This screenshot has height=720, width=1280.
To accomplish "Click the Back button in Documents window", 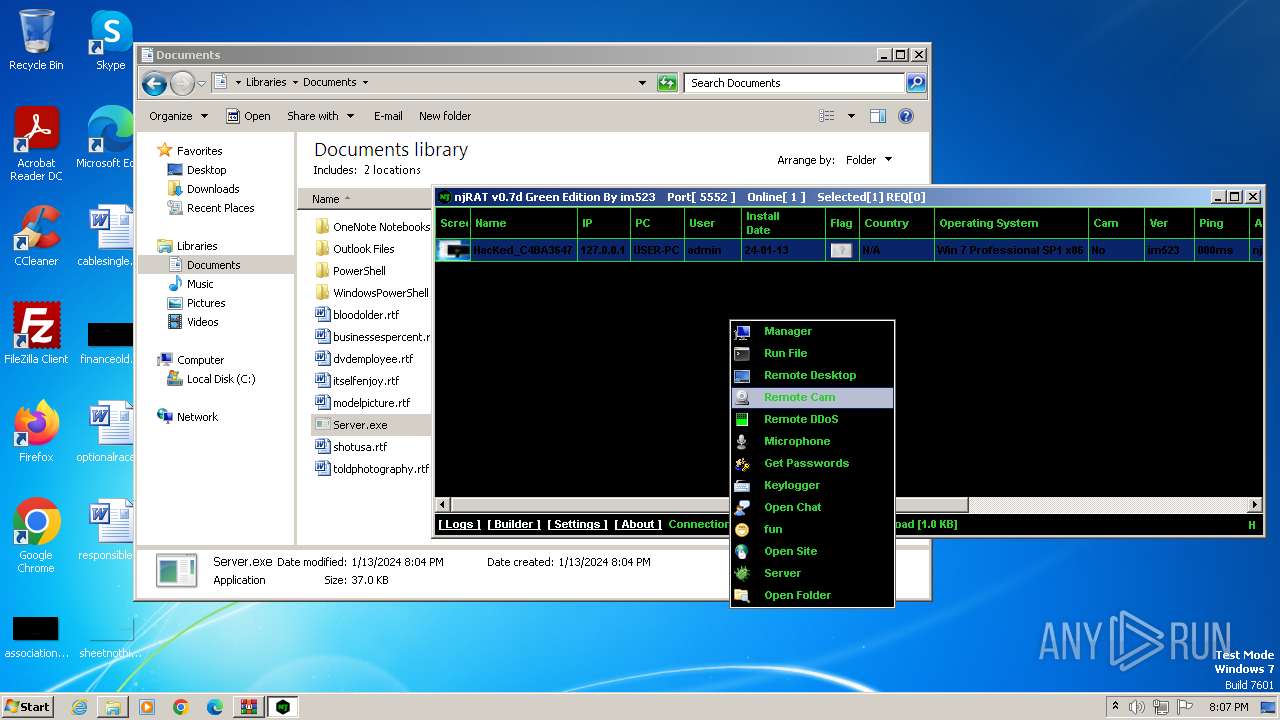I will tap(154, 83).
